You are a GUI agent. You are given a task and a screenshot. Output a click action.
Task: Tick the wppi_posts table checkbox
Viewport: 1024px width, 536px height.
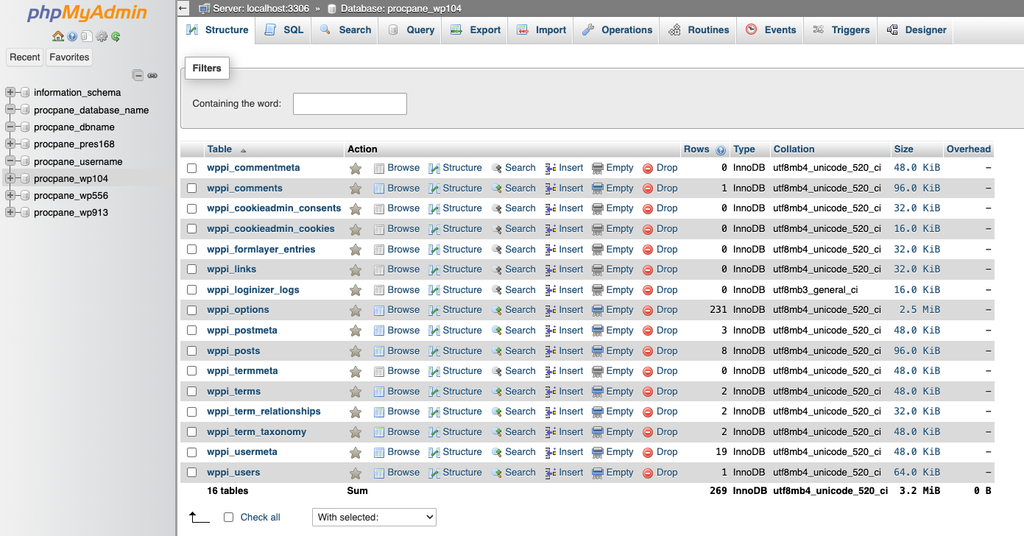pyautogui.click(x=192, y=351)
